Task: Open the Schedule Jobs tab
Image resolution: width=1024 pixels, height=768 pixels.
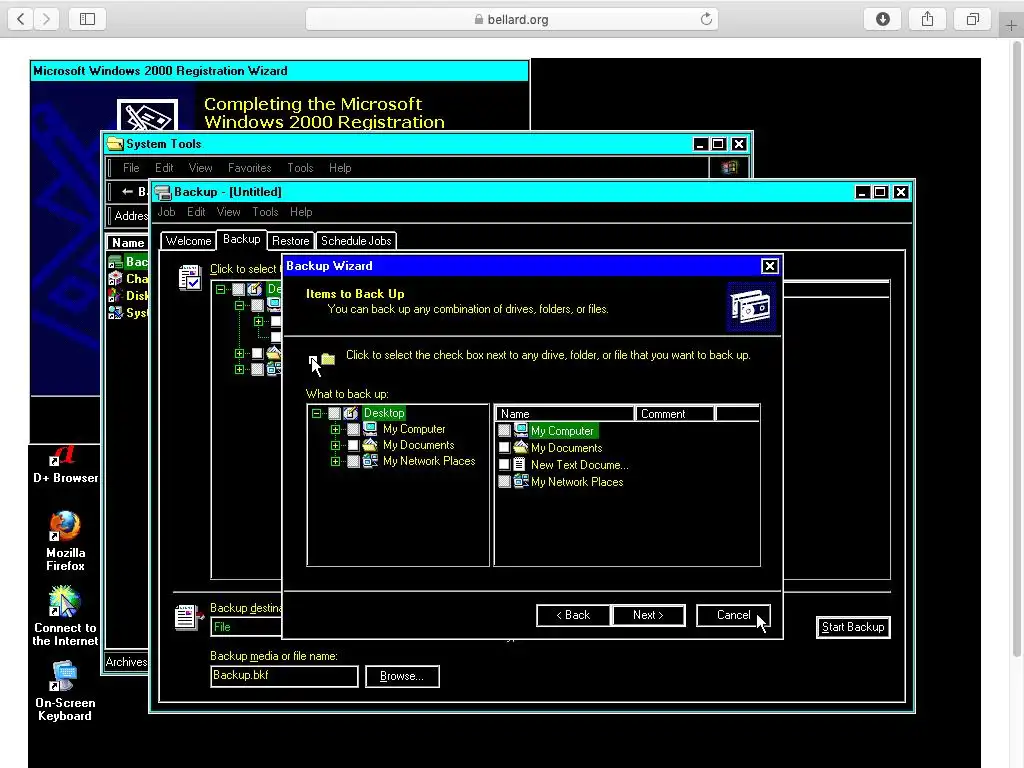Action: [356, 241]
